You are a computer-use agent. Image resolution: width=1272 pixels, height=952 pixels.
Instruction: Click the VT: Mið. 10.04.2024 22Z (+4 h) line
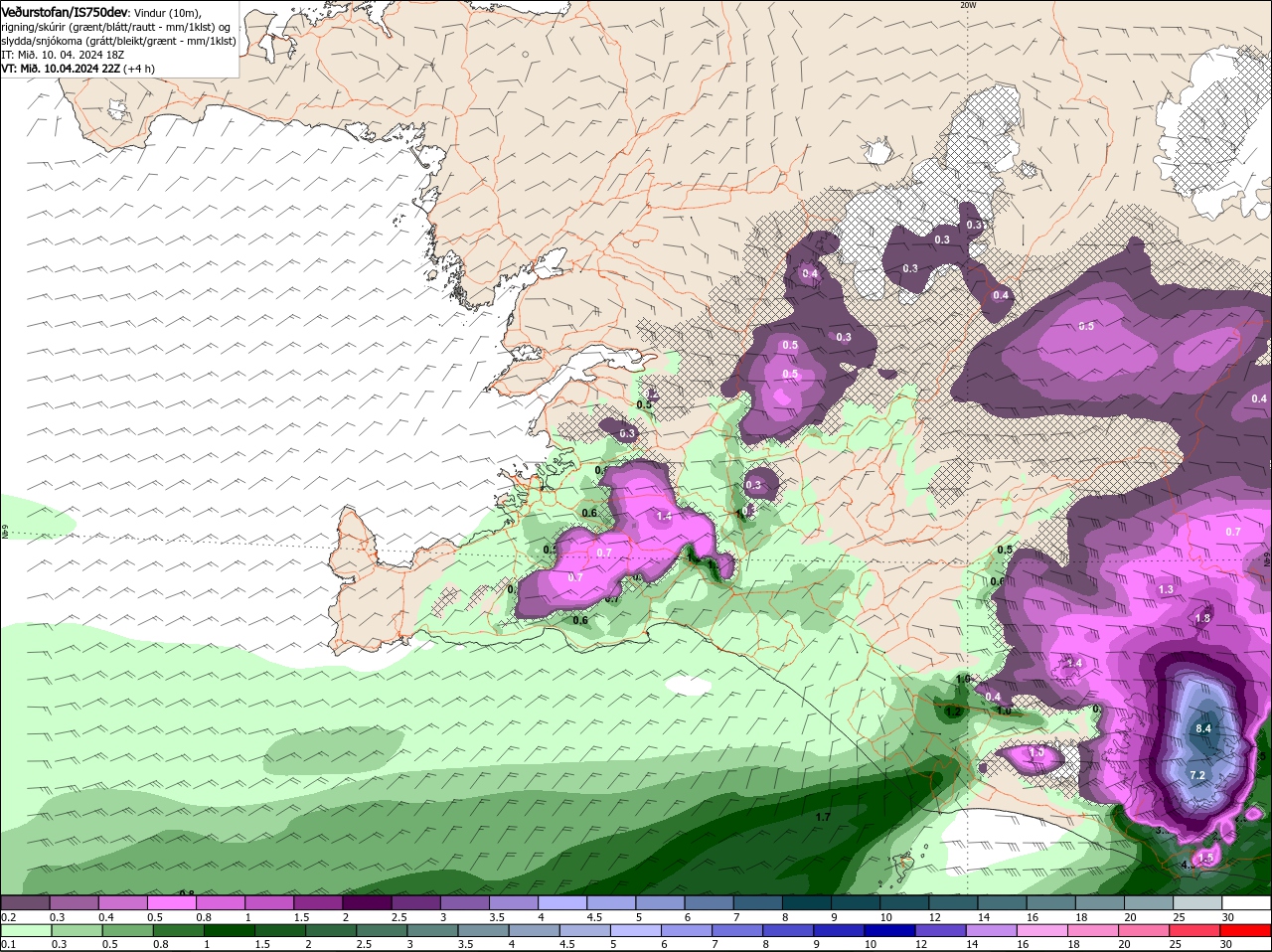tap(78, 69)
